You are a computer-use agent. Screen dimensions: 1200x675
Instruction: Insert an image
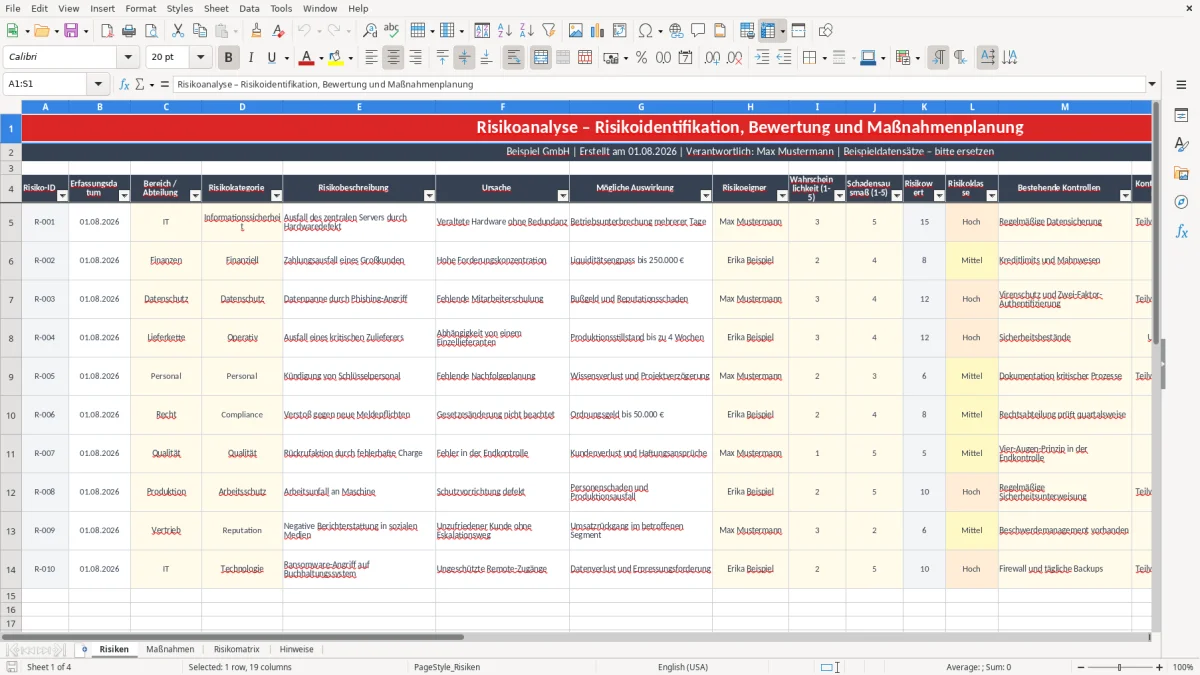click(577, 31)
